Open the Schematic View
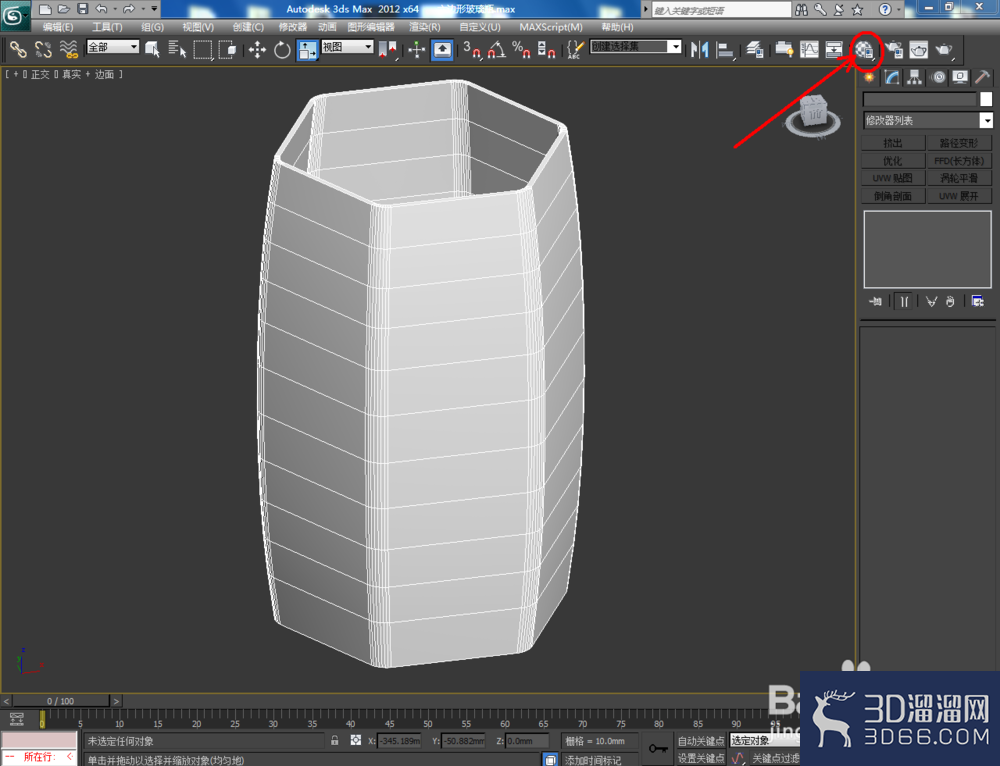Viewport: 1000px width, 766px height. coord(834,49)
